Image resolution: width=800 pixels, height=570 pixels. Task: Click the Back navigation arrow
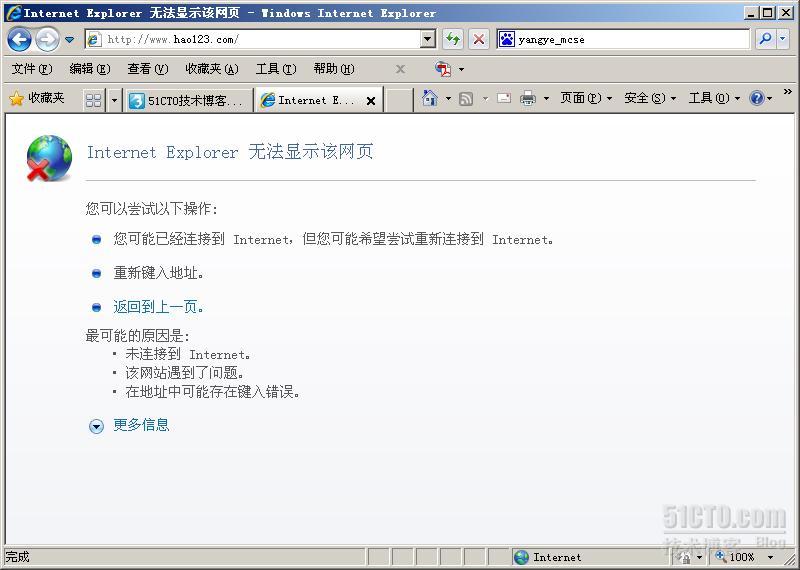[x=19, y=39]
